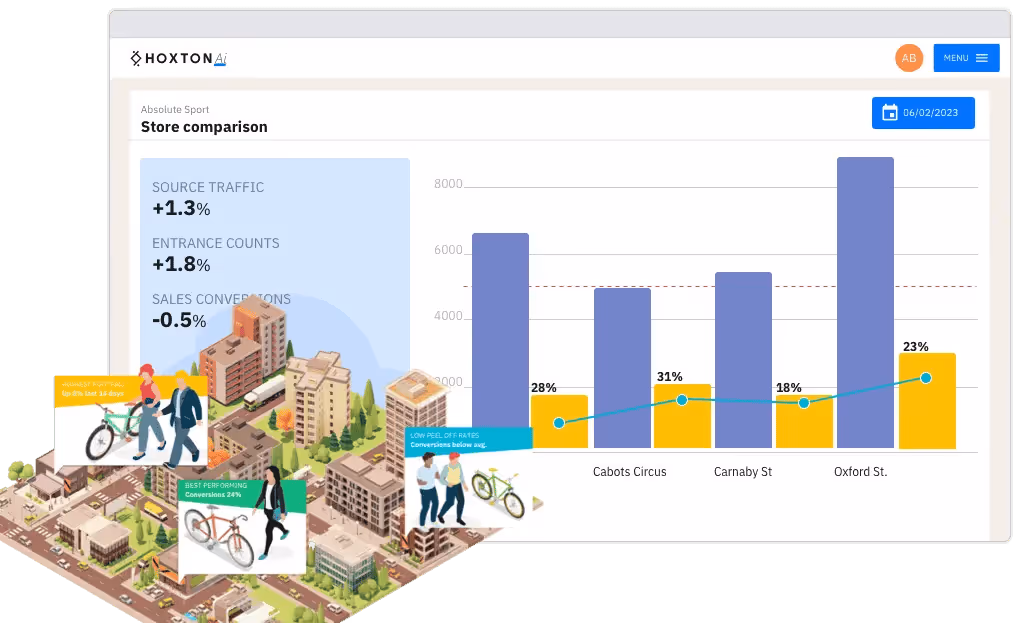
Task: Click the hamburger icon in MENU
Action: pyautogui.click(x=982, y=58)
